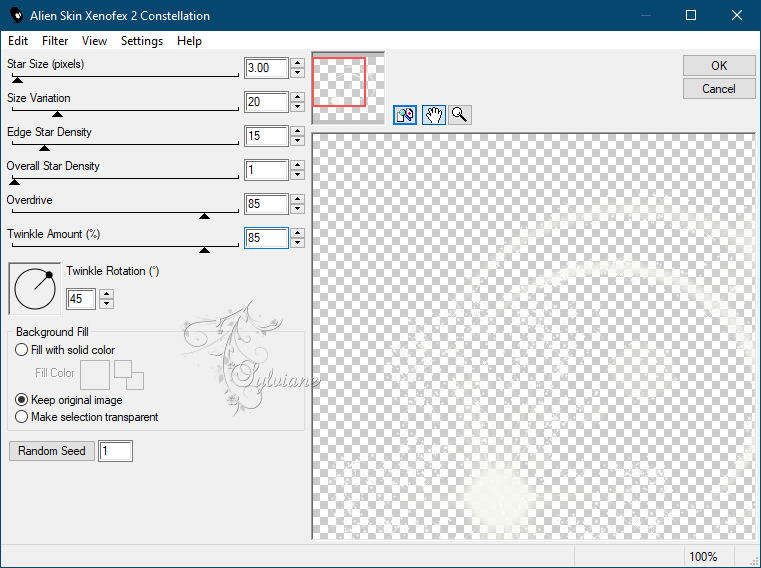Click the Alien Skin app icon in title bar

pos(17,15)
